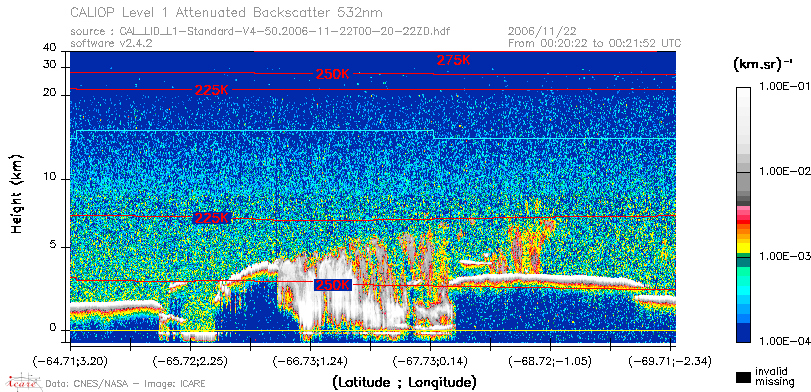
Task: Click the '(km.sr)-1' colorbar unit label
Action: click(x=763, y=65)
